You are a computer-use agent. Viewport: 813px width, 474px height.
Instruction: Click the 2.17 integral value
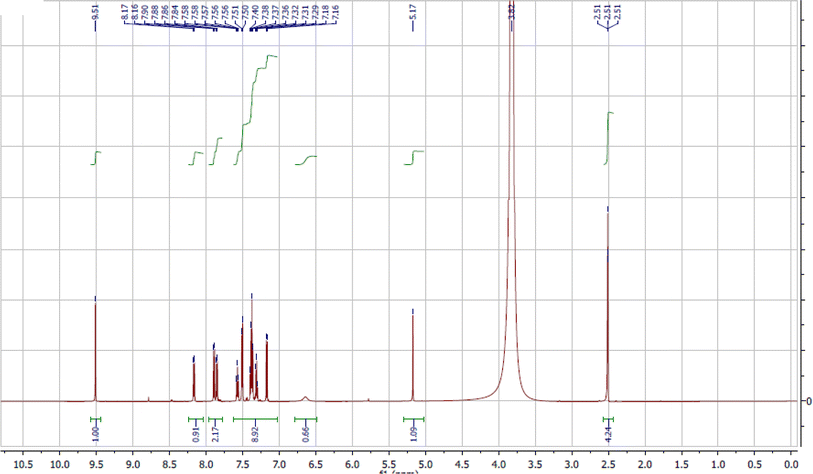point(216,434)
